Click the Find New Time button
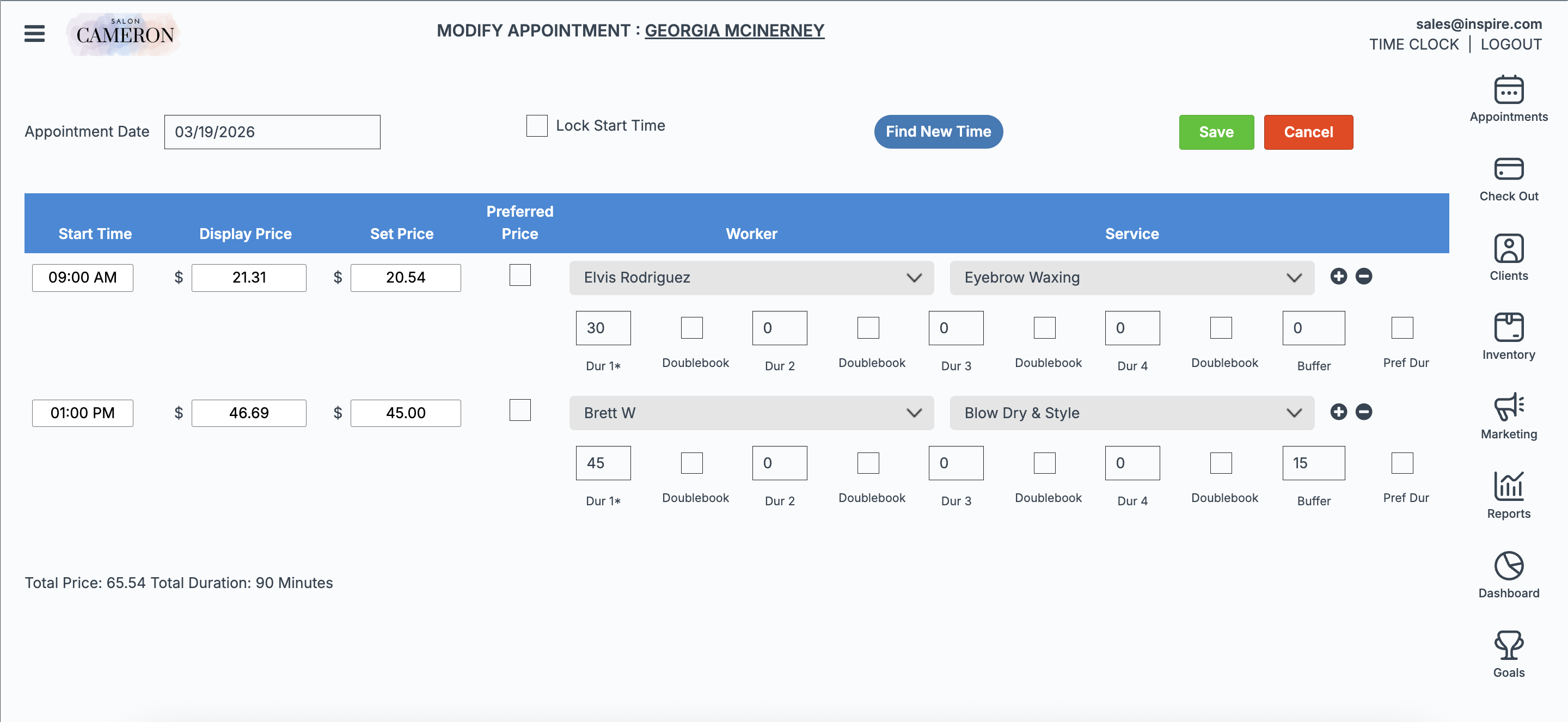Viewport: 1568px width, 722px height. 938,131
